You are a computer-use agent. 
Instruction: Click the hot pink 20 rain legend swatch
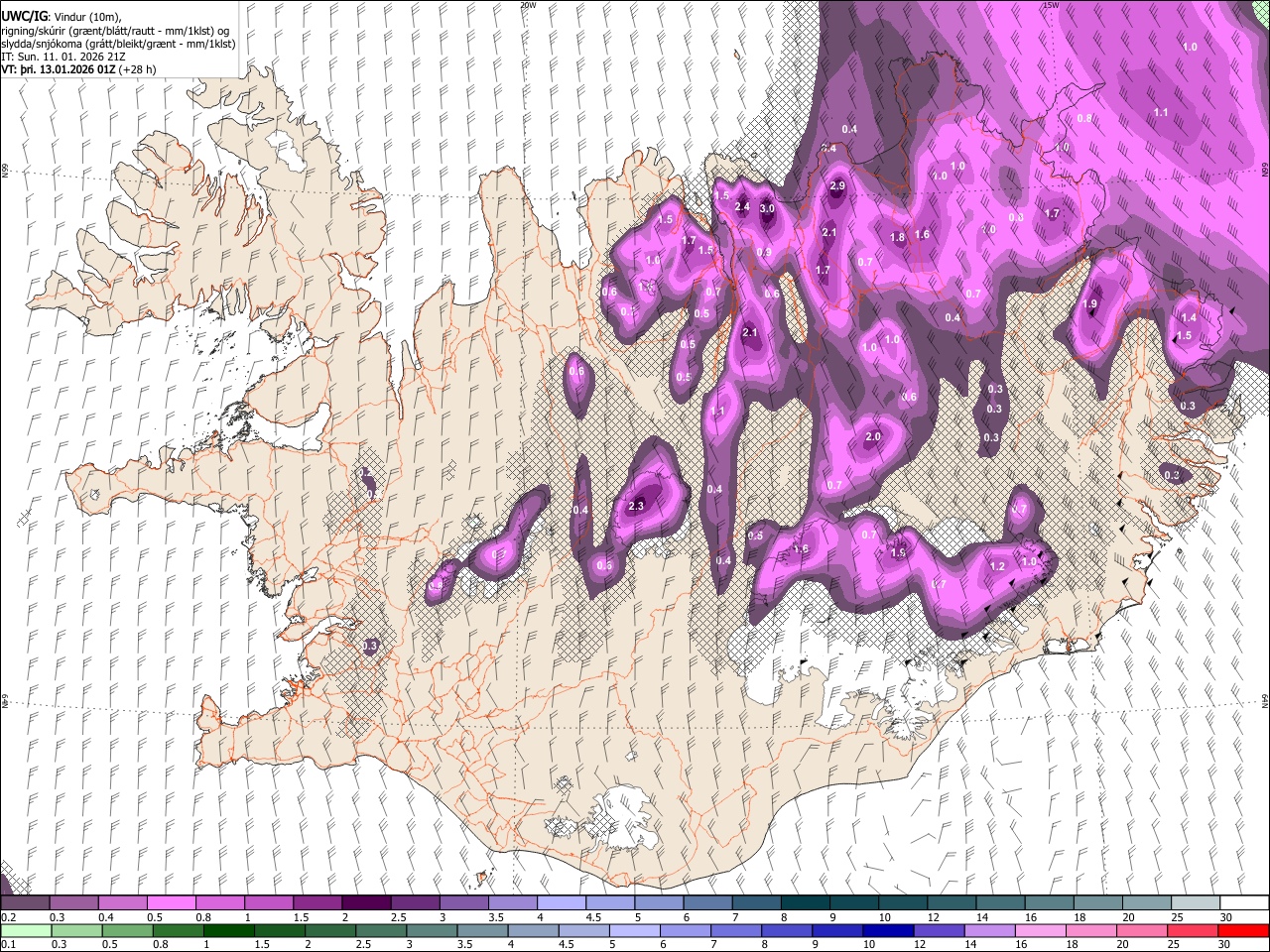tap(1141, 930)
